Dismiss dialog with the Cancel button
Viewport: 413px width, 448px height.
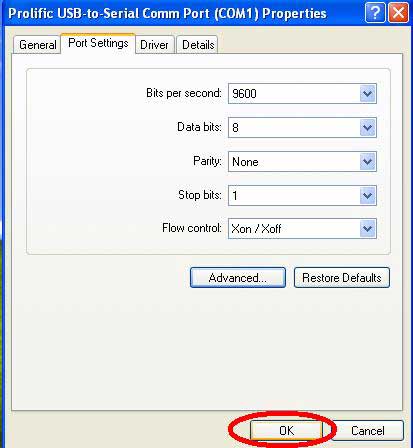coord(368,430)
